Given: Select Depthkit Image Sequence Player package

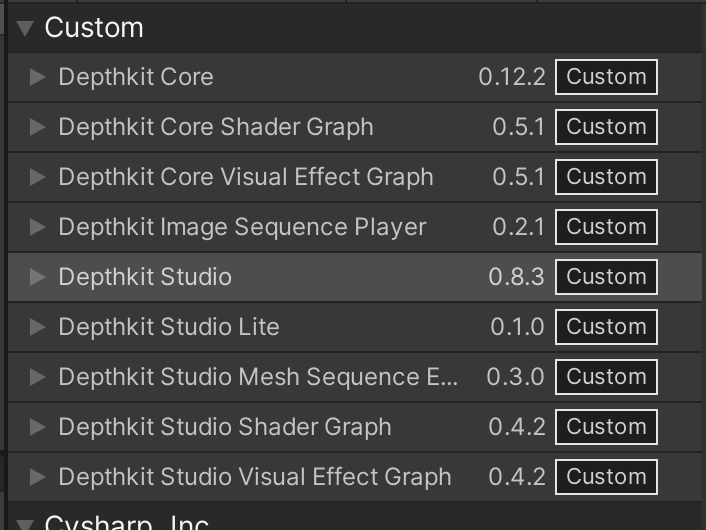Looking at the screenshot, I should [x=242, y=227].
